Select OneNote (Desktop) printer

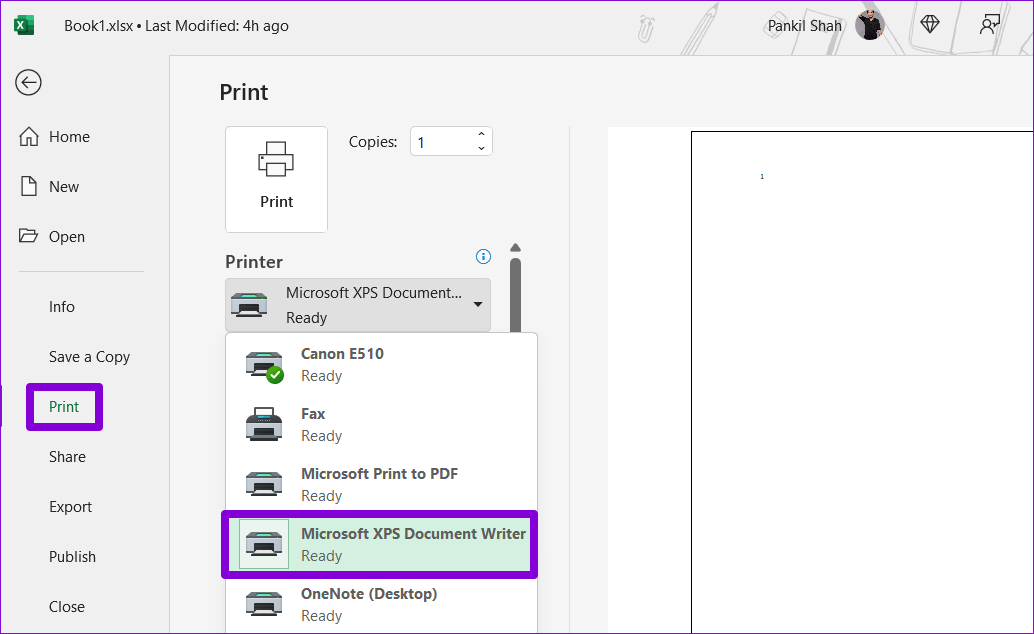click(x=380, y=604)
